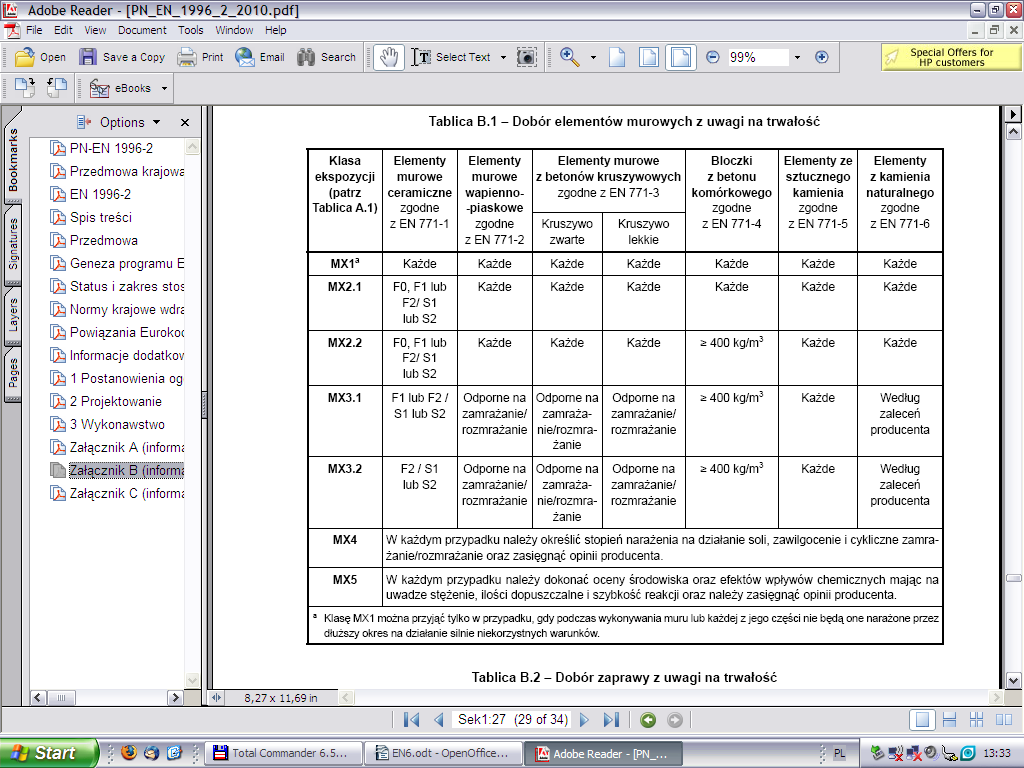The width and height of the screenshot is (1024, 768).
Task: Go to the first page
Action: click(411, 720)
